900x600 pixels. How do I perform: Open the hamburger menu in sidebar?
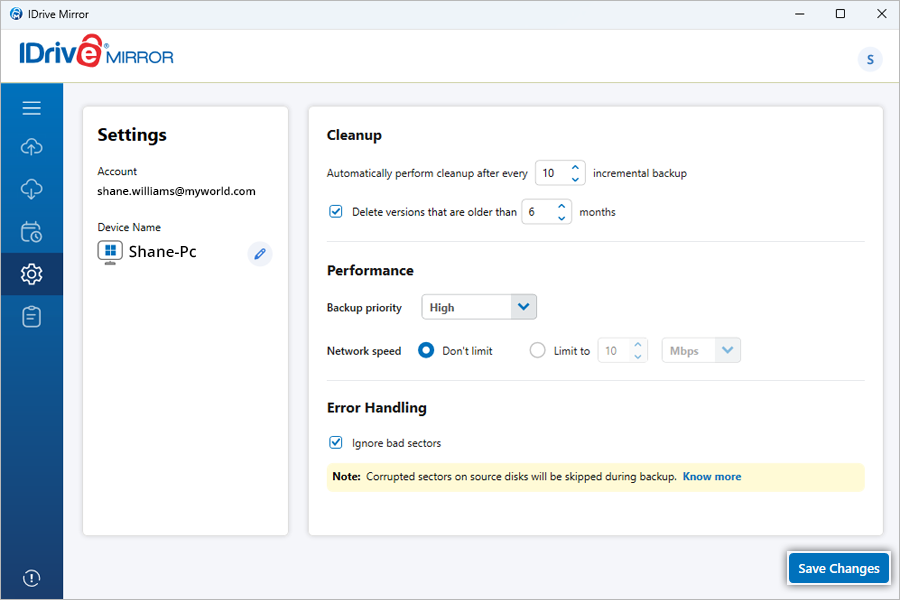tap(31, 108)
